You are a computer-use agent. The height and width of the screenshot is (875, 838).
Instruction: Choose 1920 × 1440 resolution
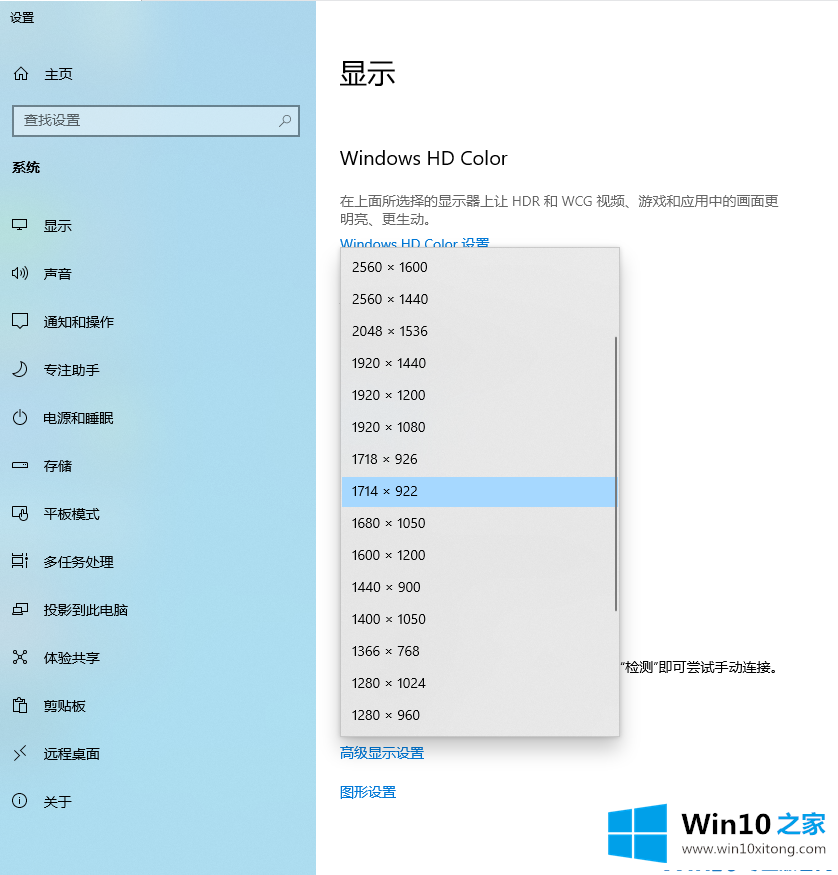click(479, 363)
